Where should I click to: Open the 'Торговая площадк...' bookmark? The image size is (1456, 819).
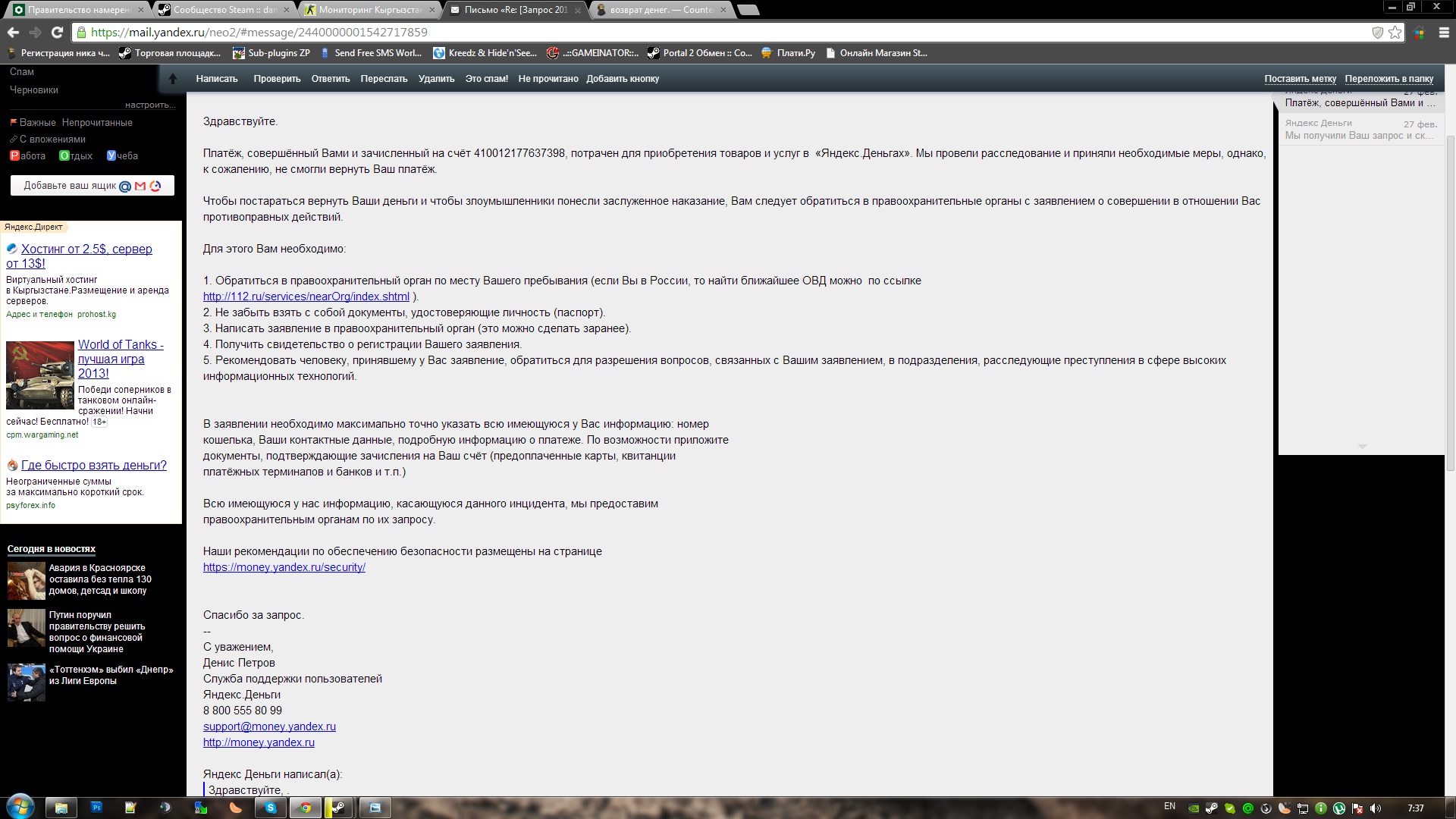pos(170,53)
